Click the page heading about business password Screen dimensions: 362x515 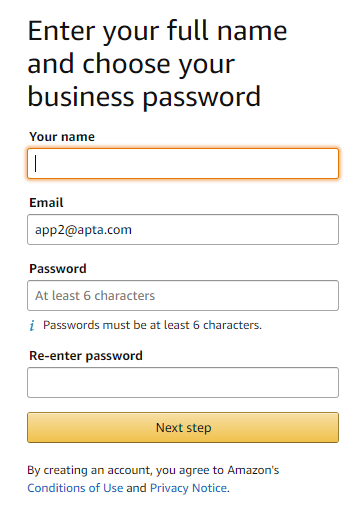pos(157,64)
